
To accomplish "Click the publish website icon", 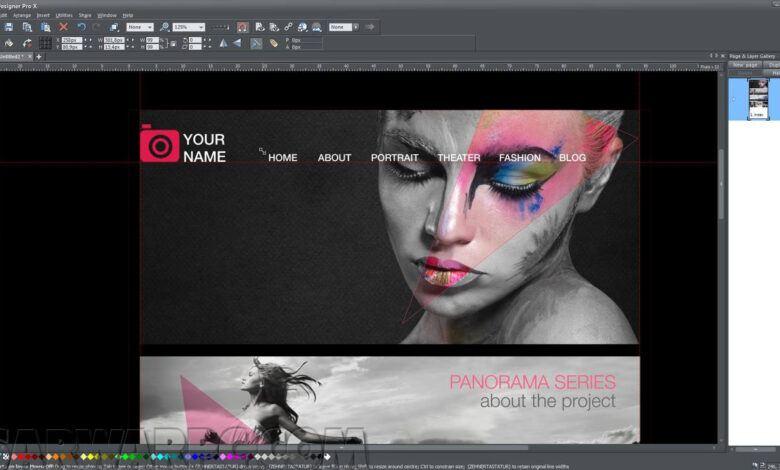I will click(316, 27).
